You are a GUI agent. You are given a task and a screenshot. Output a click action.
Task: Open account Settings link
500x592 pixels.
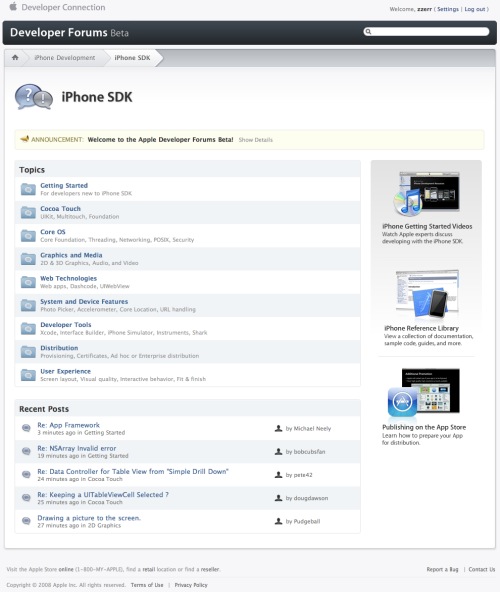click(448, 9)
